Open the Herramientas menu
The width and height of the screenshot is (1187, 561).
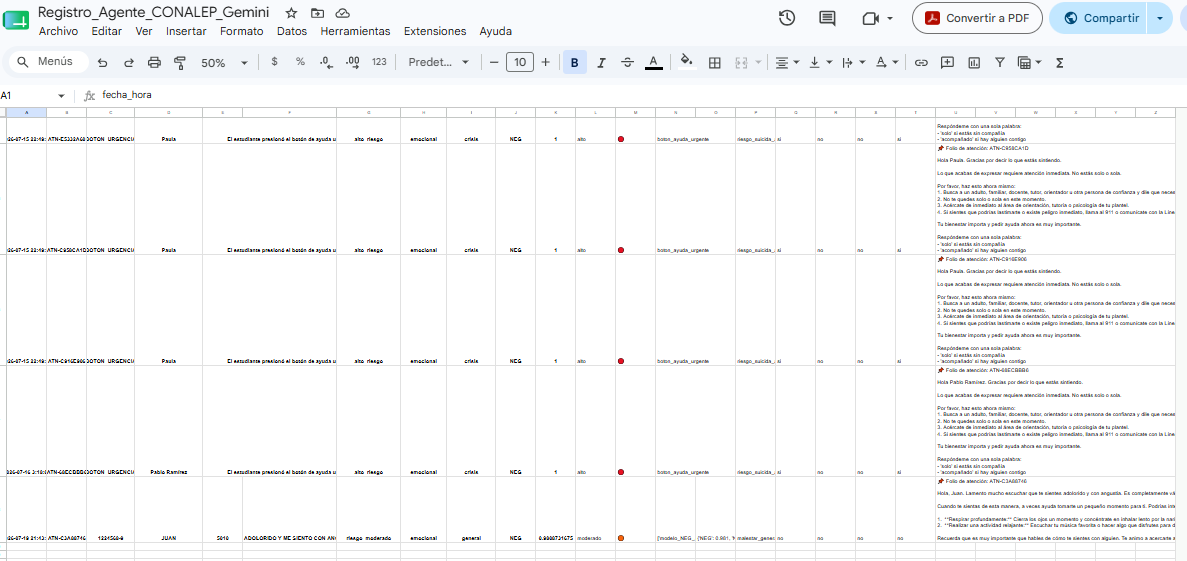355,32
